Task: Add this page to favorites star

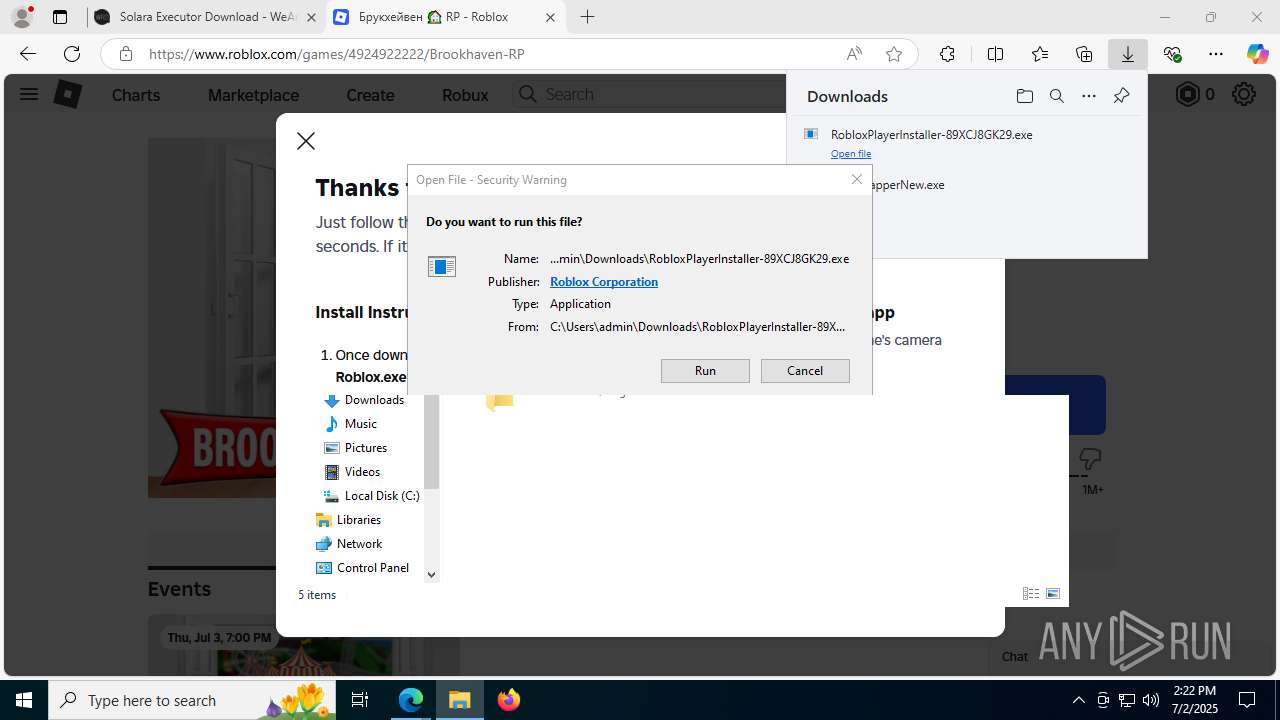Action: coord(894,54)
